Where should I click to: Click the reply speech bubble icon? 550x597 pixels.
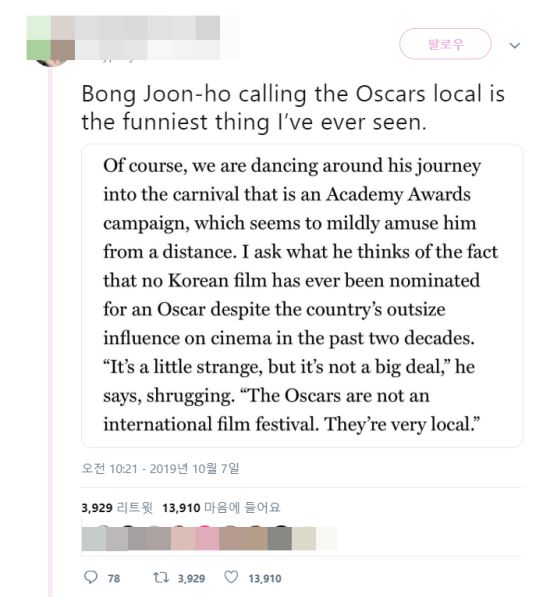91,577
